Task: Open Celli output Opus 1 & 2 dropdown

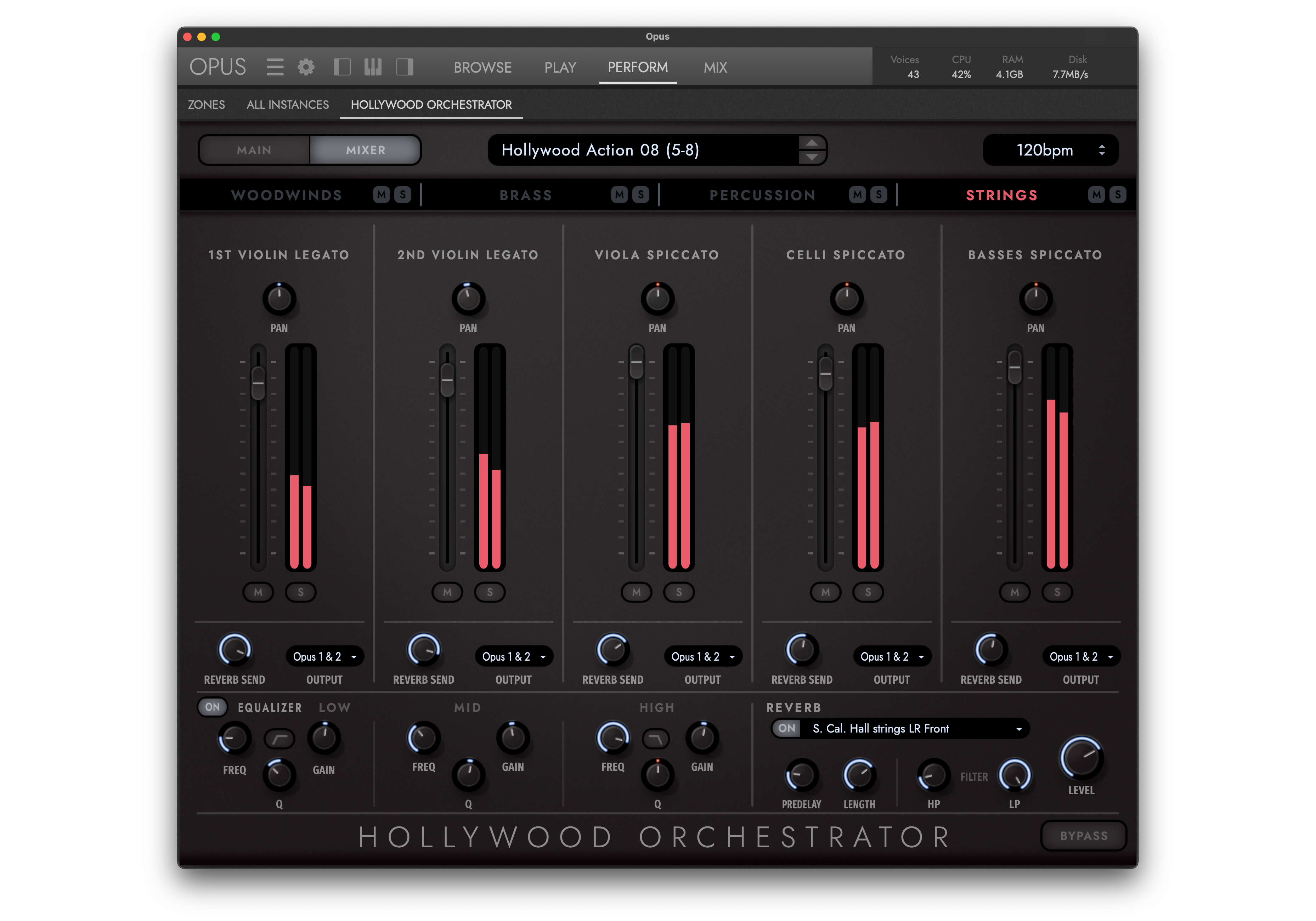Action: [x=892, y=657]
